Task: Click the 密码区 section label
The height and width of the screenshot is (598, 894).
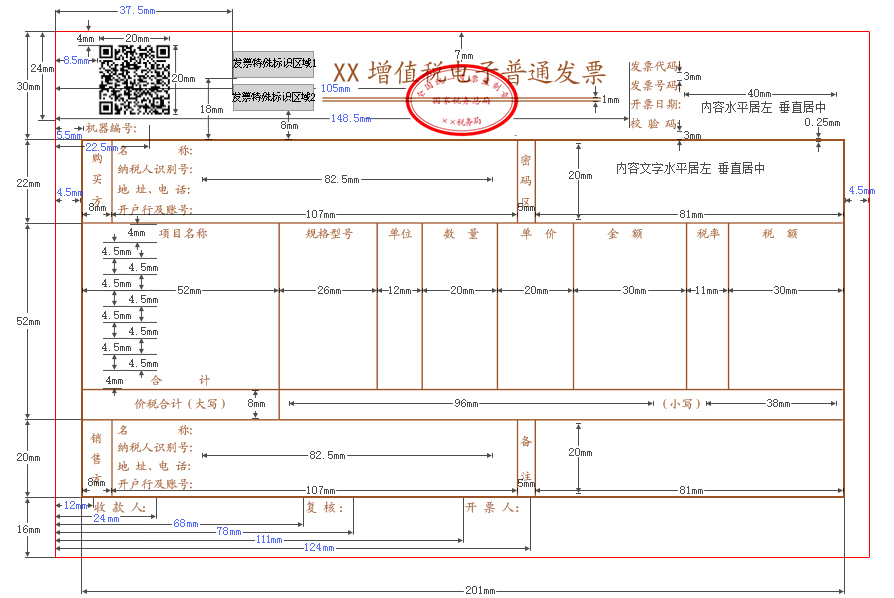Action: (x=526, y=181)
